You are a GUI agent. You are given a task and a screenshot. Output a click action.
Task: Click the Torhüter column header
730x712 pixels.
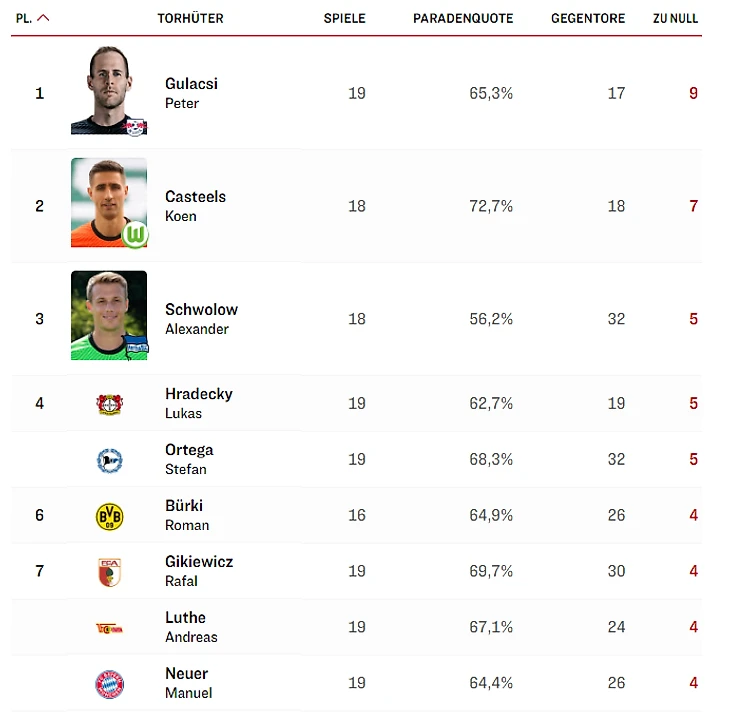[190, 19]
